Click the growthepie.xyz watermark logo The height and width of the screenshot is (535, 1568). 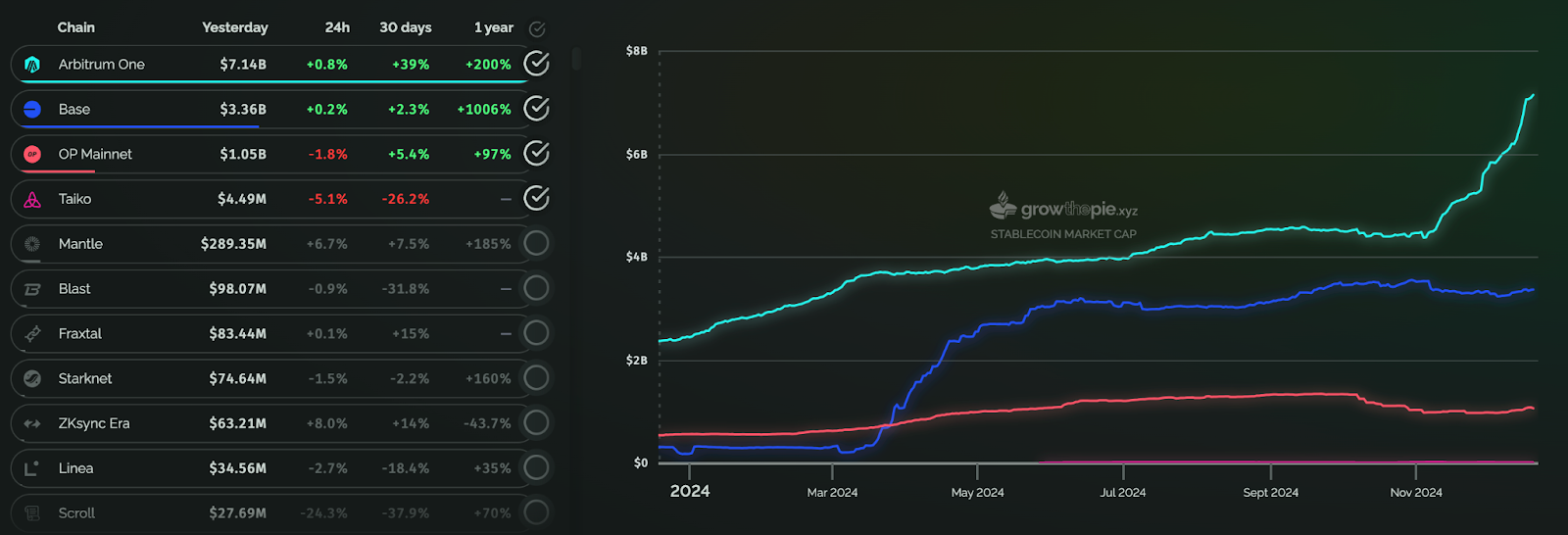(1063, 207)
